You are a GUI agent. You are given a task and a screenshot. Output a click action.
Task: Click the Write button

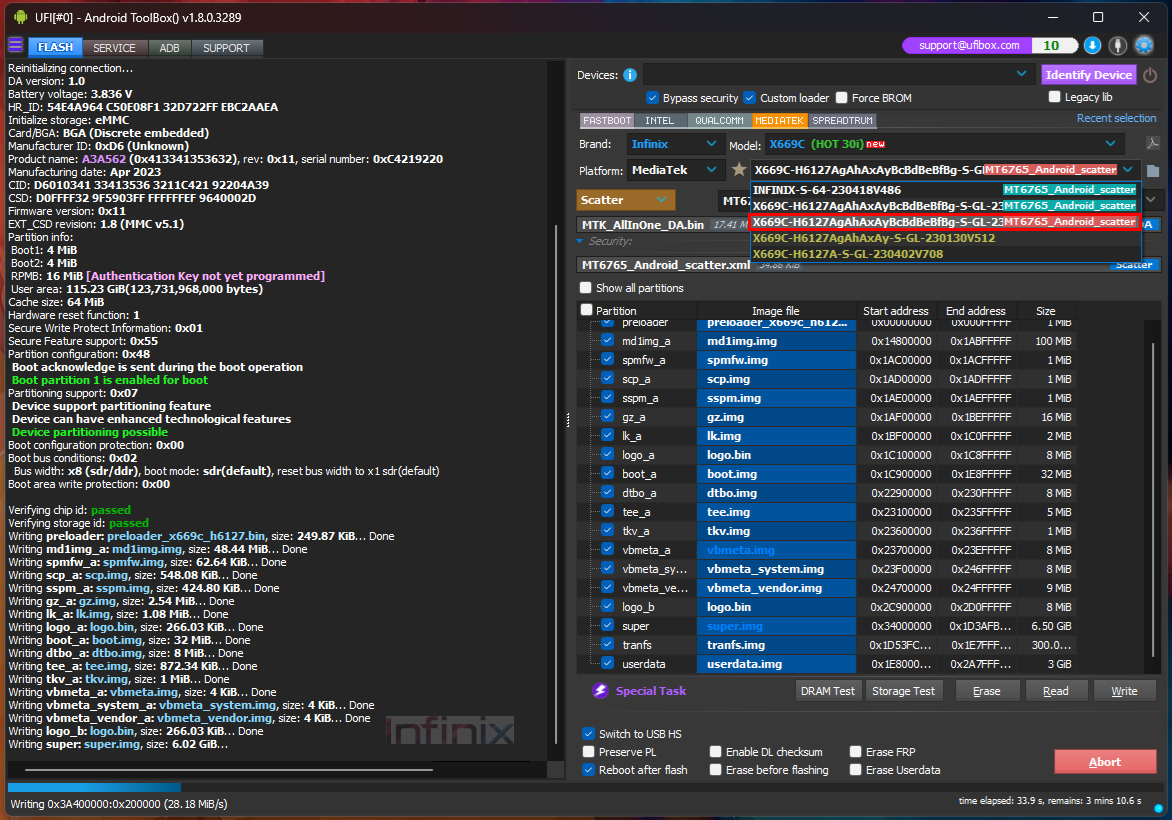(x=1124, y=691)
